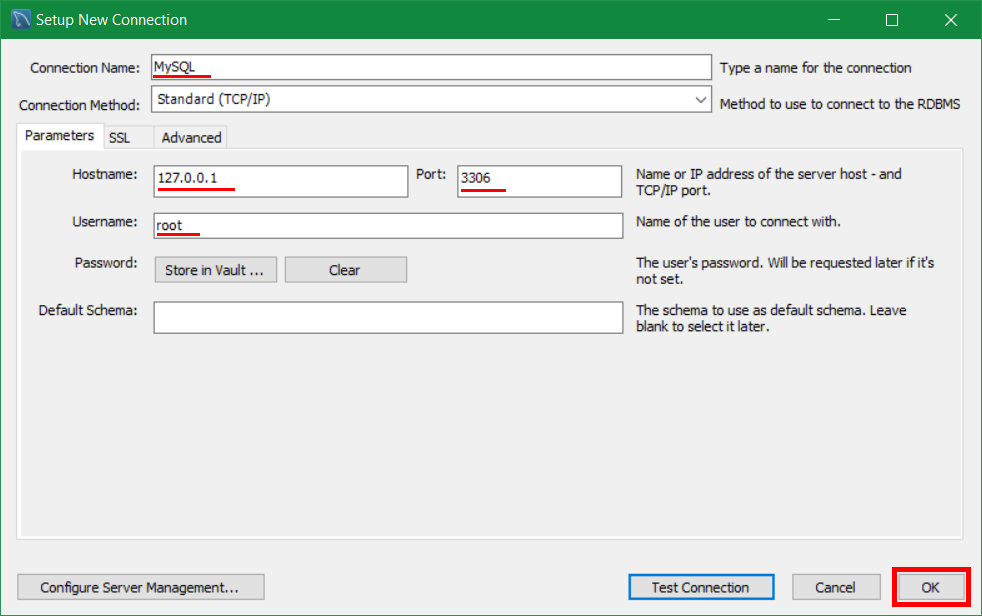Click the MySQL Workbench dolphin icon in title bar

(20, 19)
